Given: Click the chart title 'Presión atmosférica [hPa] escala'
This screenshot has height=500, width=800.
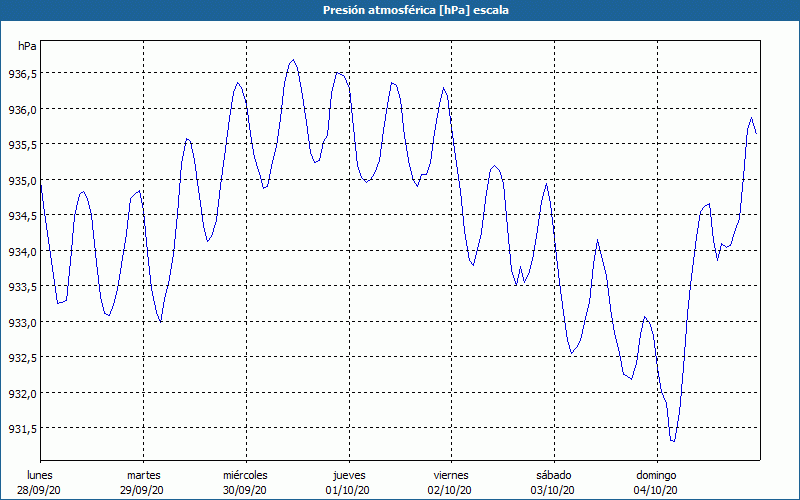Looking at the screenshot, I should pyautogui.click(x=416, y=10).
